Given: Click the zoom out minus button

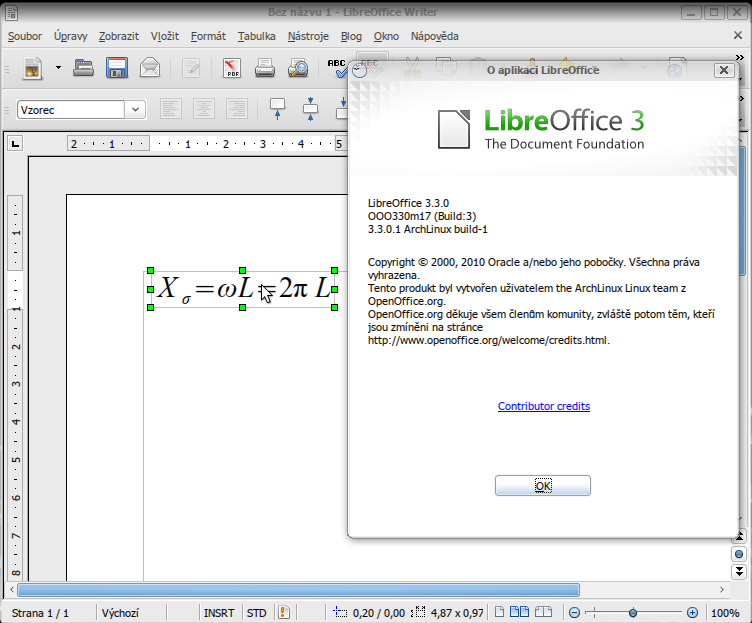Looking at the screenshot, I should [575, 612].
